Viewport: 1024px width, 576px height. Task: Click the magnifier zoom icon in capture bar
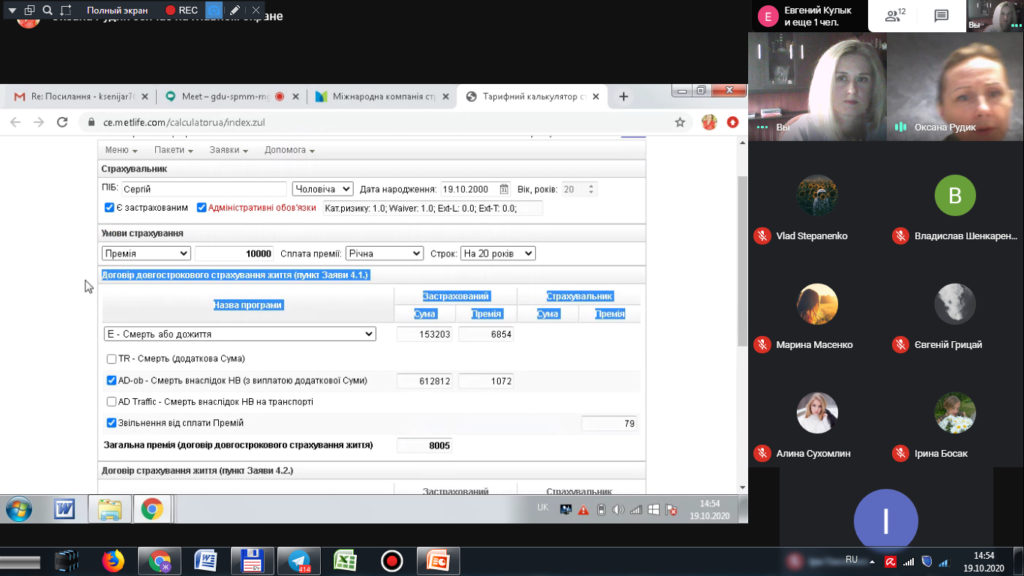(47, 10)
